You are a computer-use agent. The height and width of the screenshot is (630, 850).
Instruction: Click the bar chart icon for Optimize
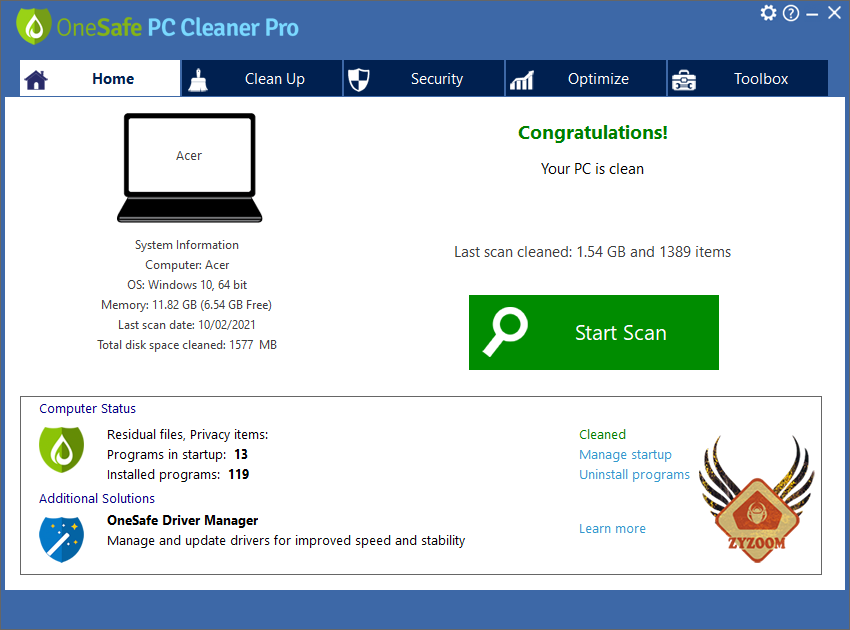pos(521,80)
